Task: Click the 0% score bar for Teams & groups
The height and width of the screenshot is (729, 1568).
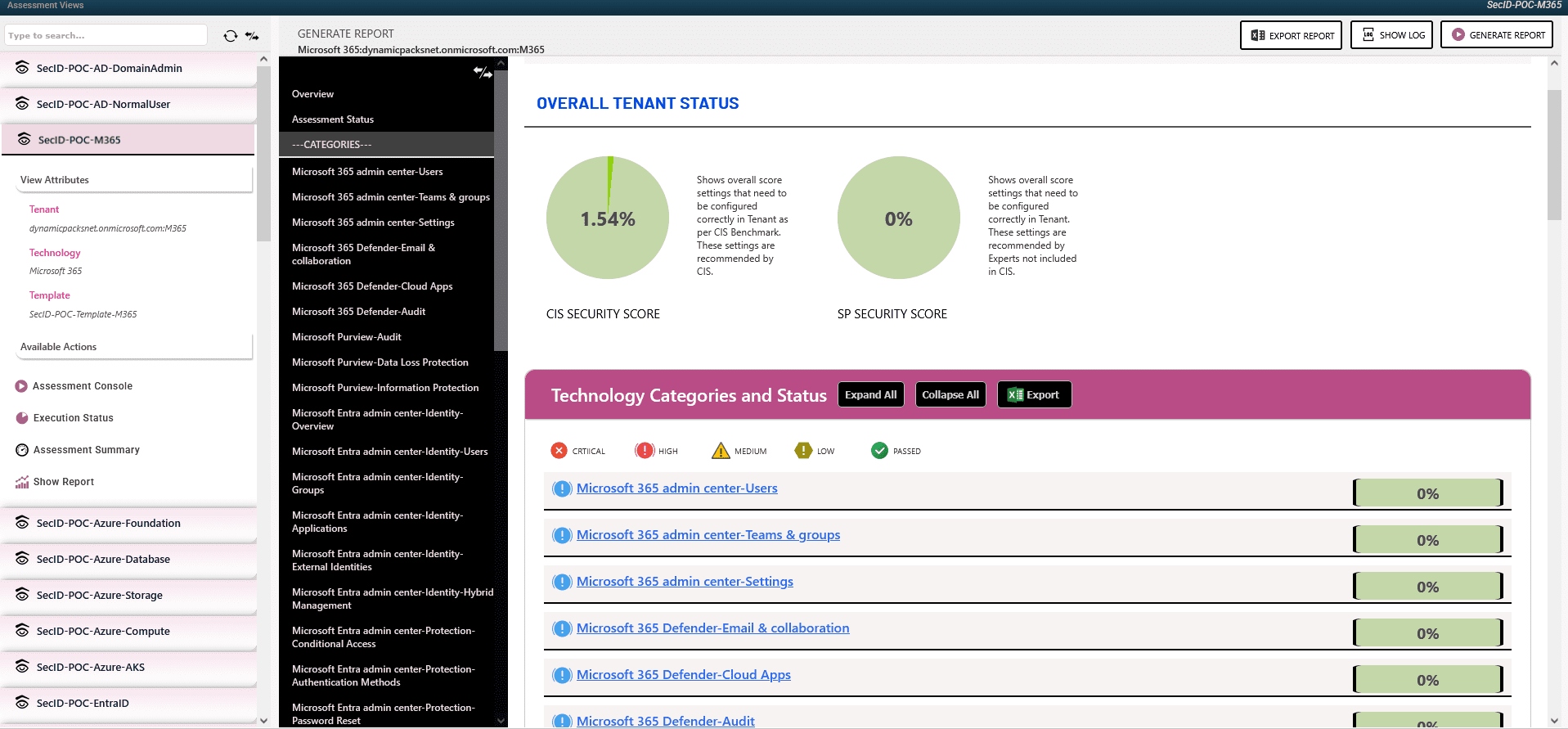Action: pos(1427,540)
